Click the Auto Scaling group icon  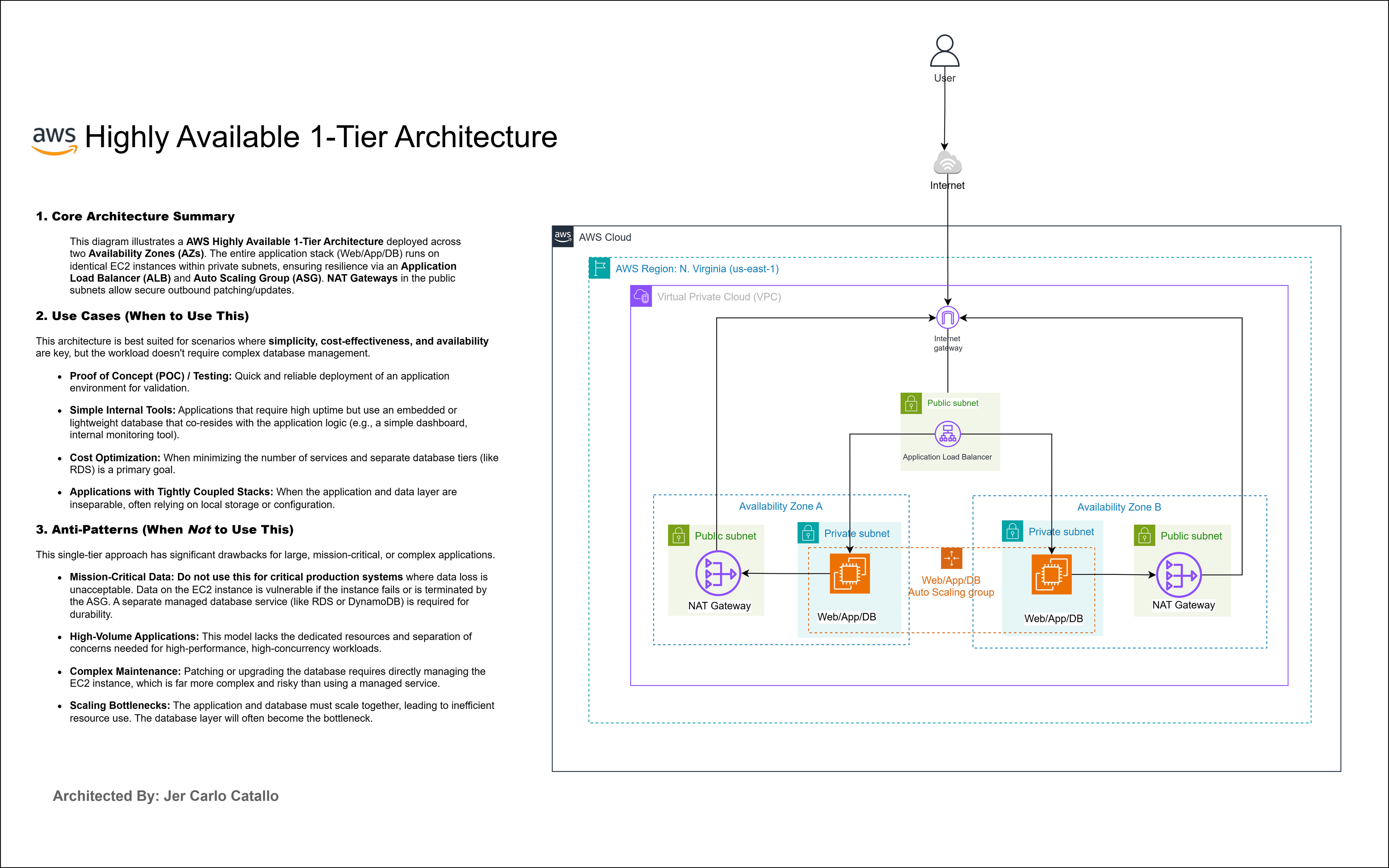point(951,558)
